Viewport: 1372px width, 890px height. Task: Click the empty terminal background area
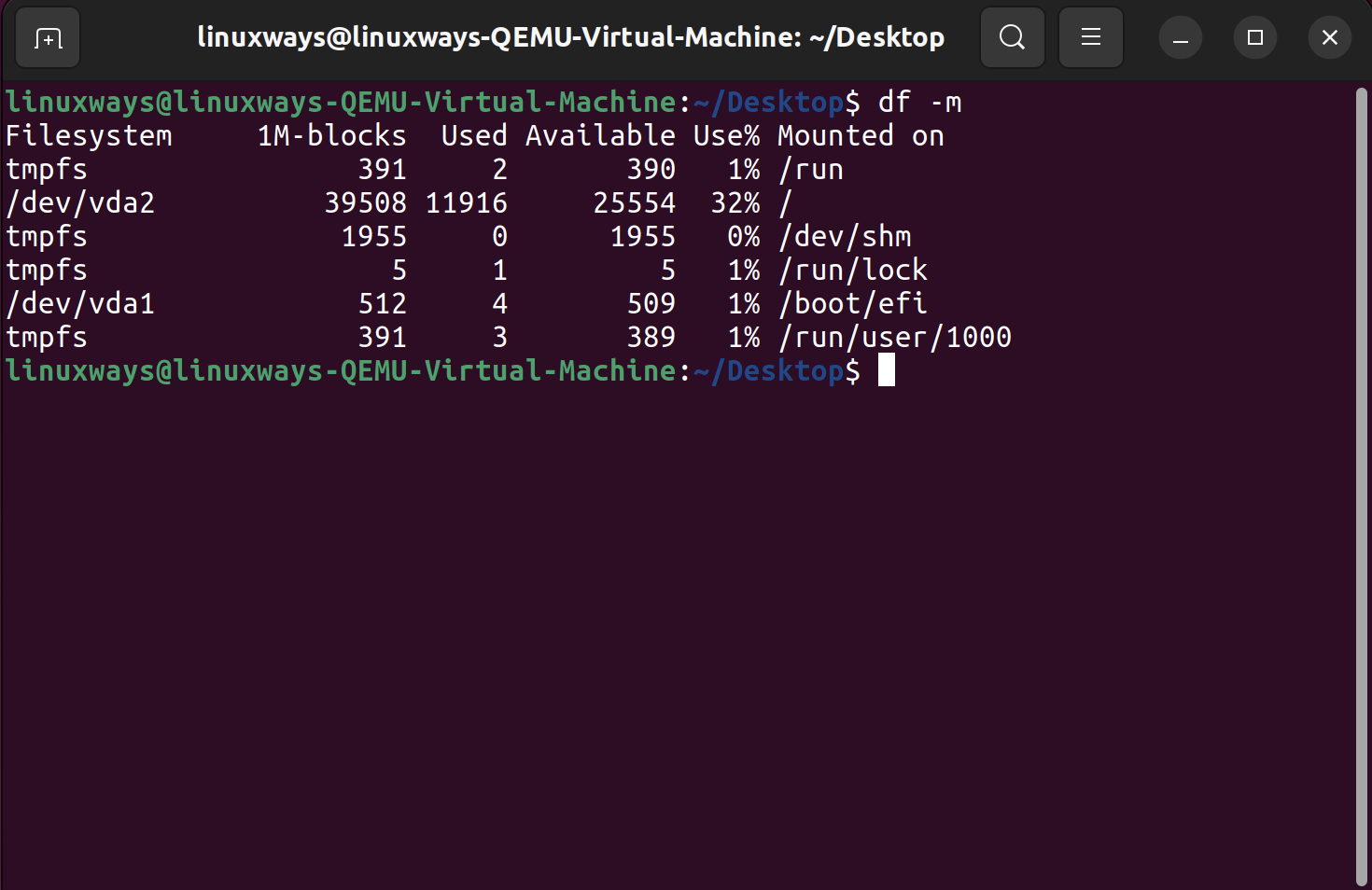point(653,606)
